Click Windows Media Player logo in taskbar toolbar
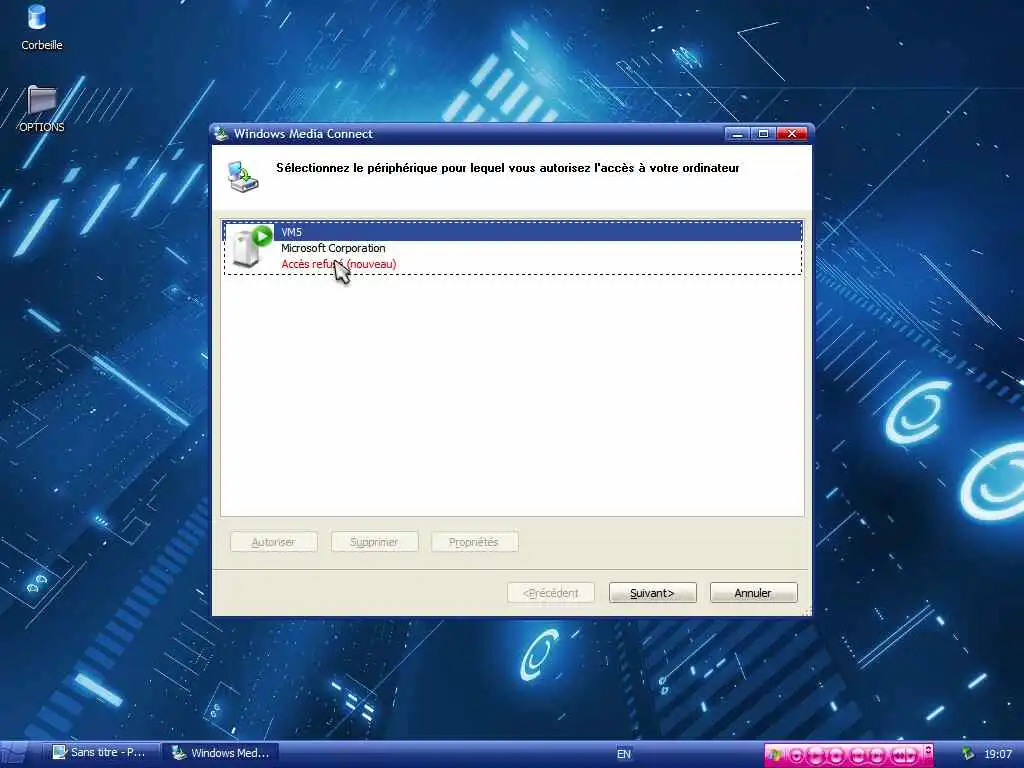Screen dimensions: 1024x768 click(774, 756)
